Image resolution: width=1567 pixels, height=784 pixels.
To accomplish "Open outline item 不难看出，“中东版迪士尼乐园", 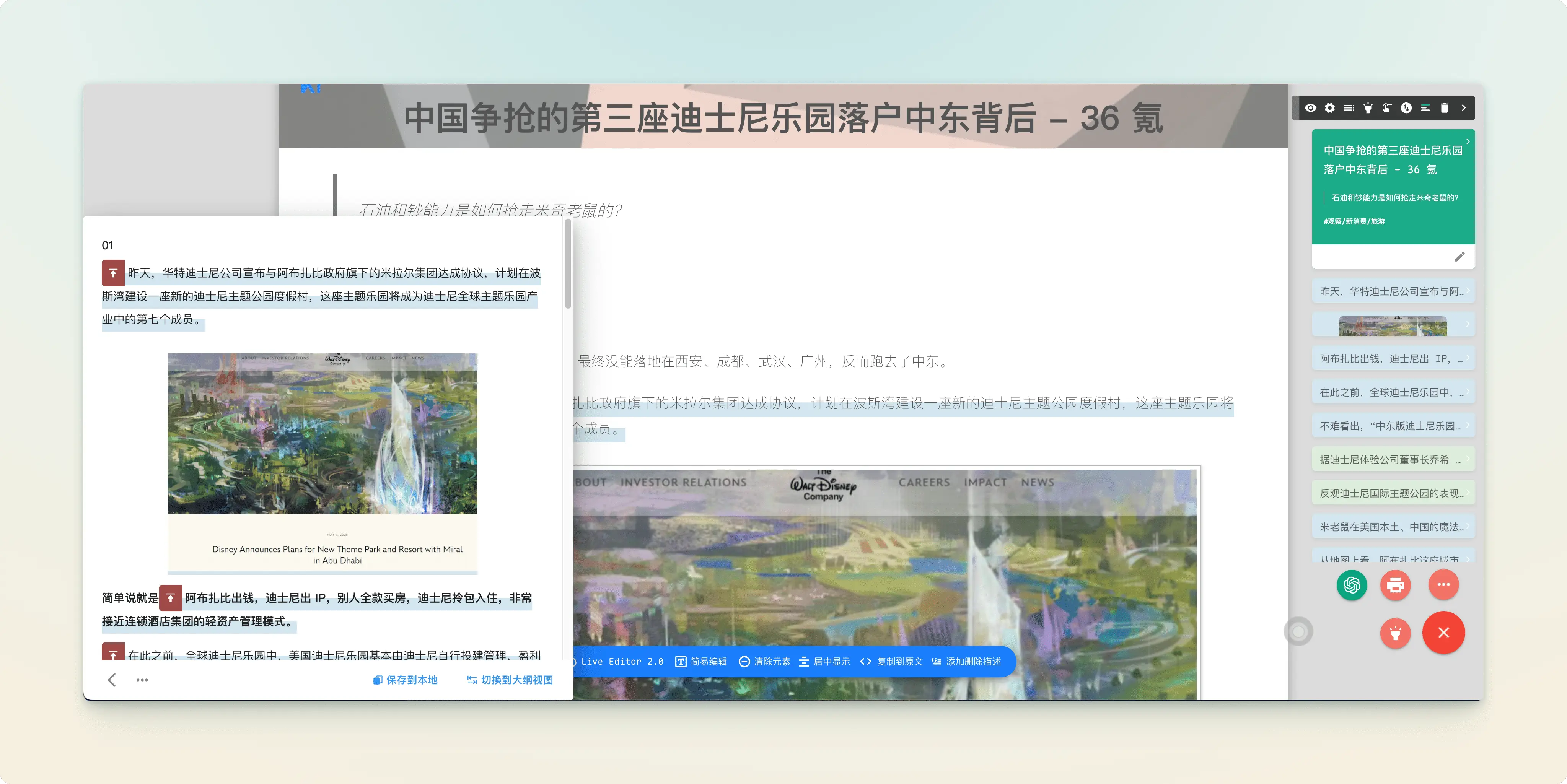I will point(1393,426).
